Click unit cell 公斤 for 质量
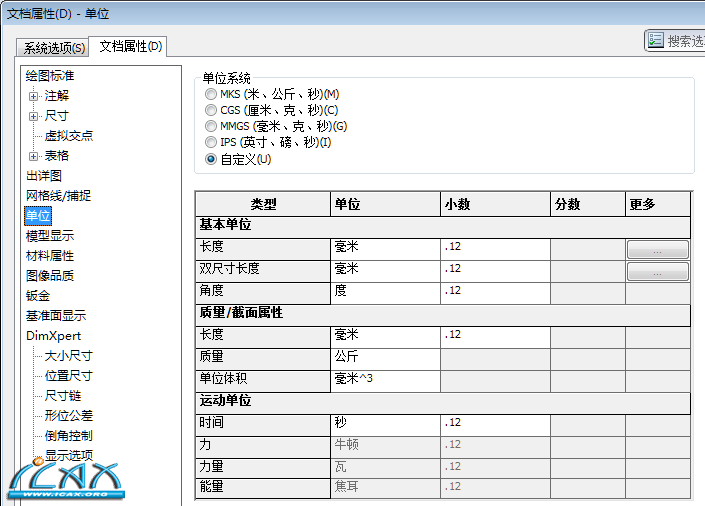This screenshot has height=506, width=705. 385,359
